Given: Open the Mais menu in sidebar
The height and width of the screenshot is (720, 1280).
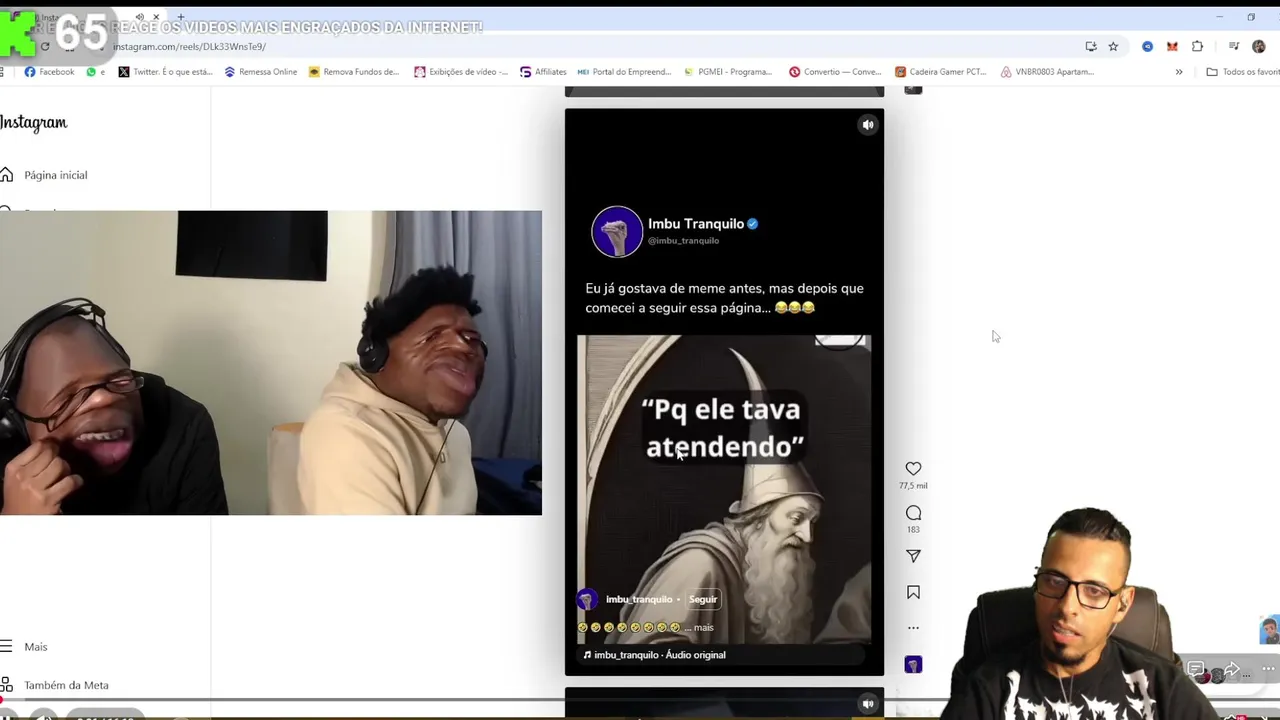Looking at the screenshot, I should tap(35, 647).
